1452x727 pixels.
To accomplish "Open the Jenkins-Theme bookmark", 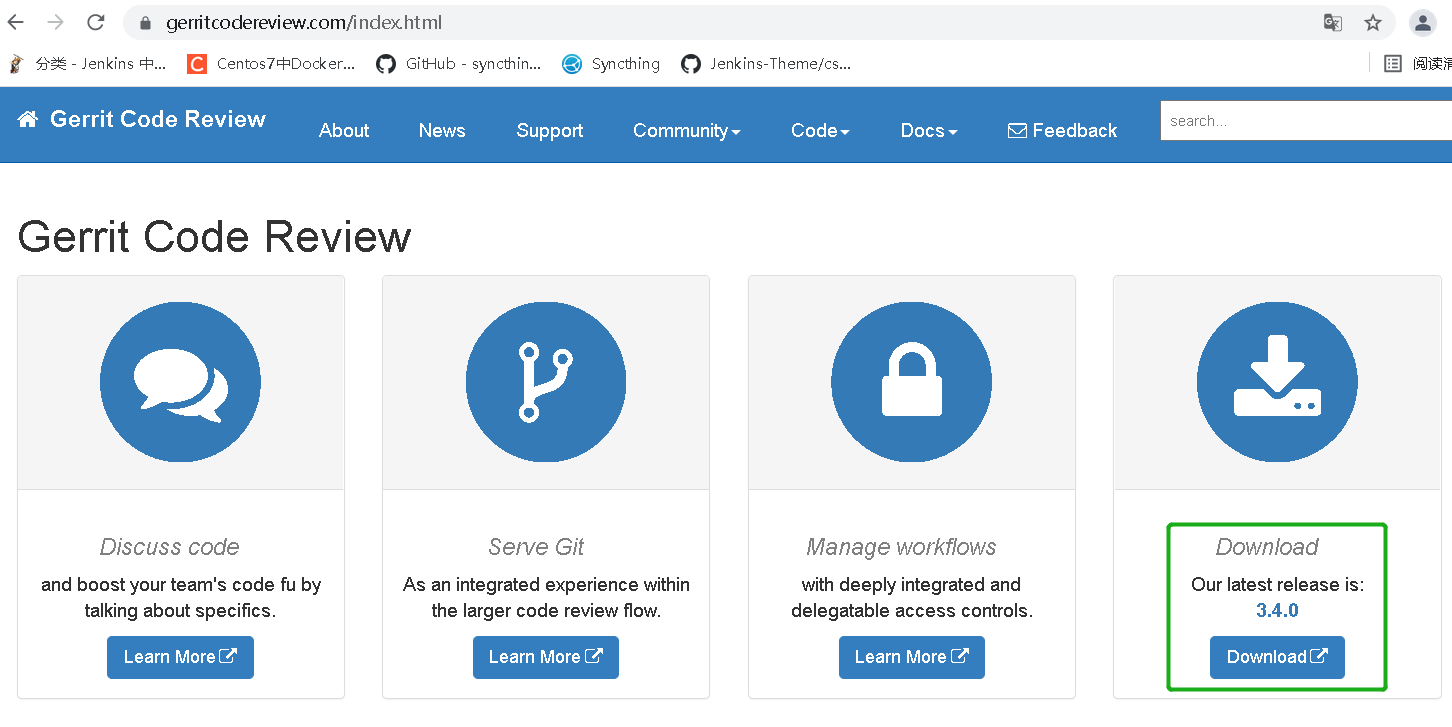I will point(766,64).
